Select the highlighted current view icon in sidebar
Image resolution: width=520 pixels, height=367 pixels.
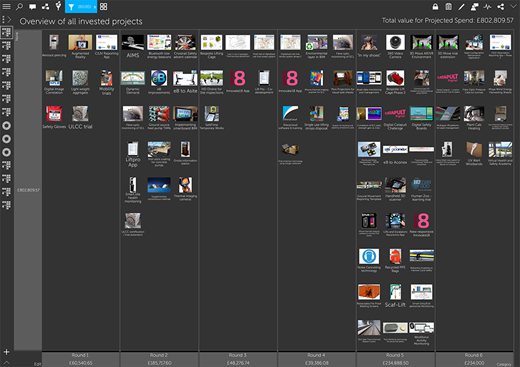coord(7,32)
